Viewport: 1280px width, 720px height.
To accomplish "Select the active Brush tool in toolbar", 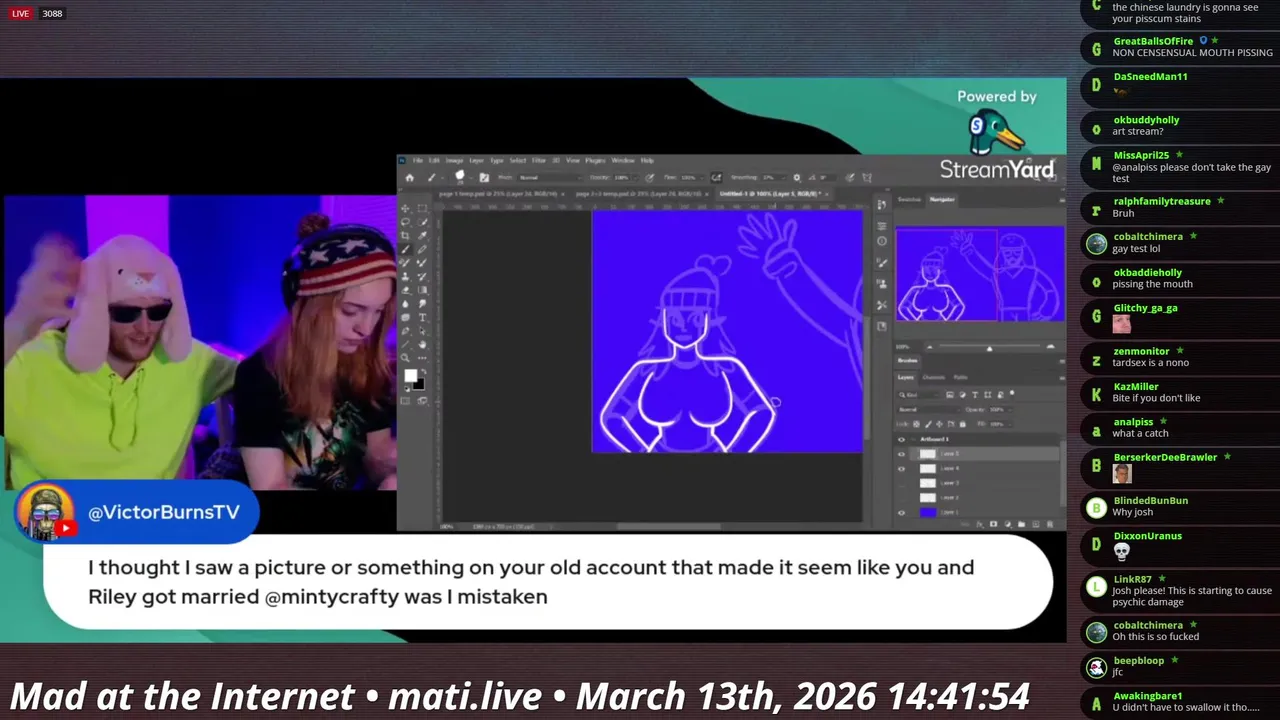I will (x=405, y=249).
